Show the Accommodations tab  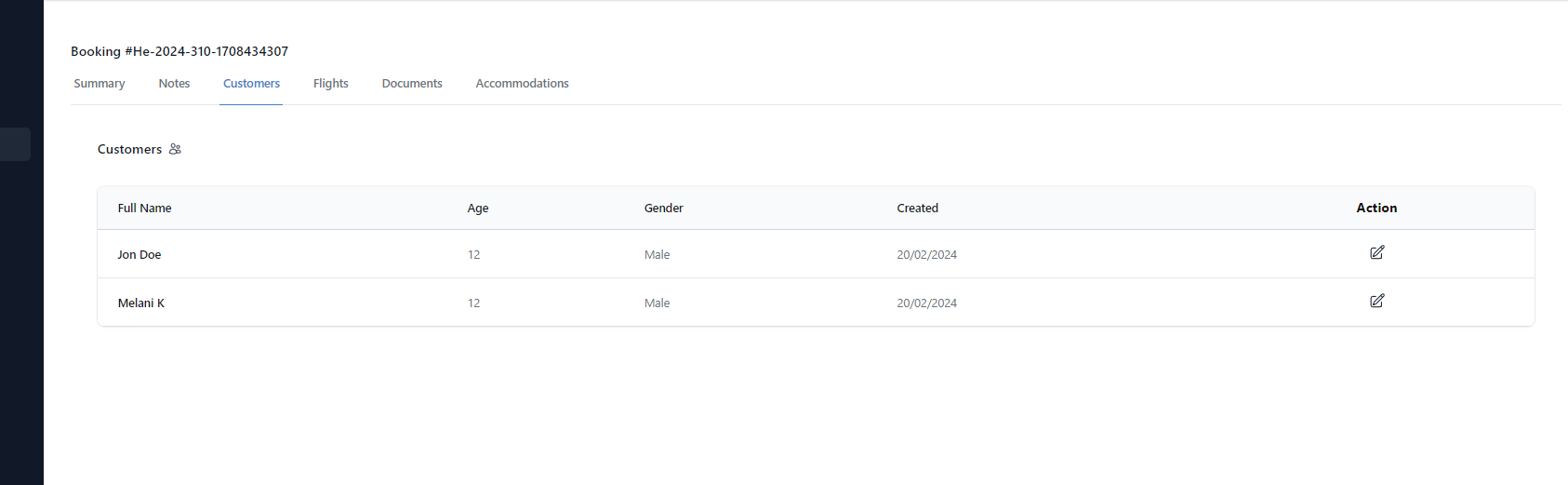pyautogui.click(x=522, y=84)
